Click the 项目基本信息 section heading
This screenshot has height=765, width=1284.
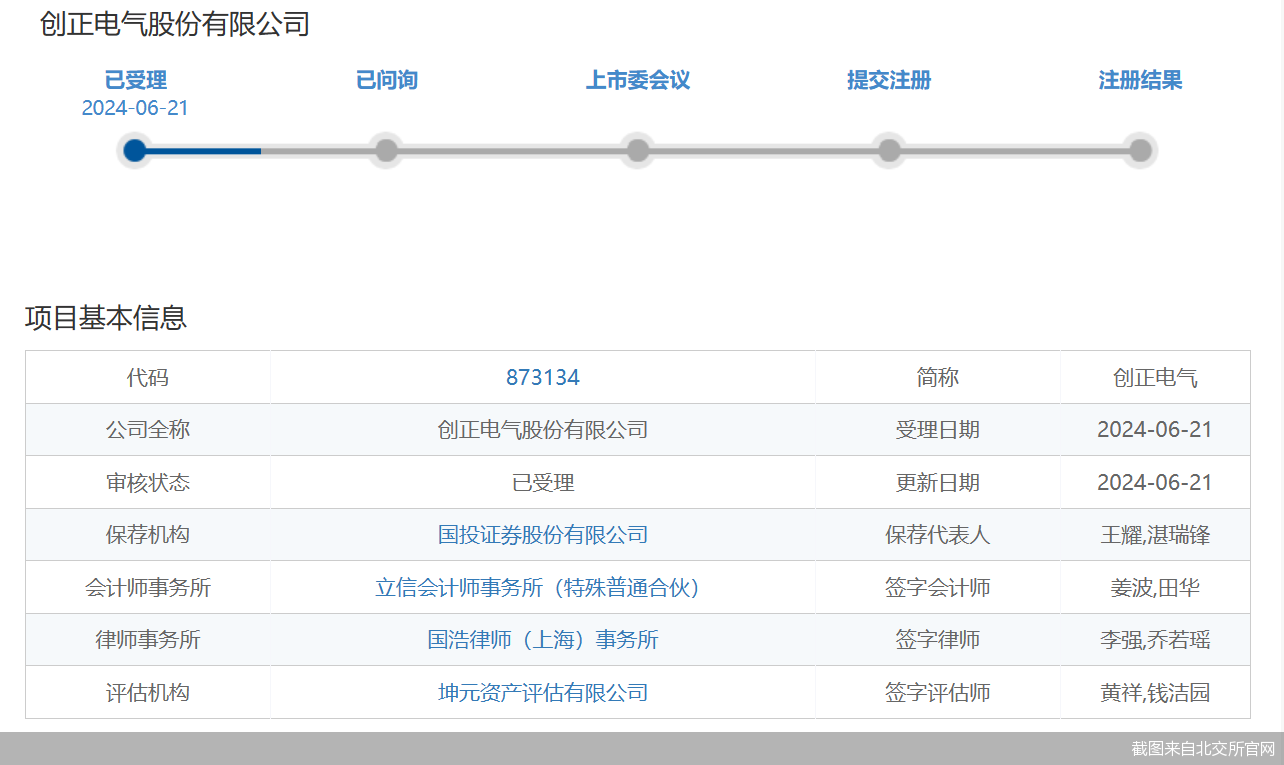(107, 318)
